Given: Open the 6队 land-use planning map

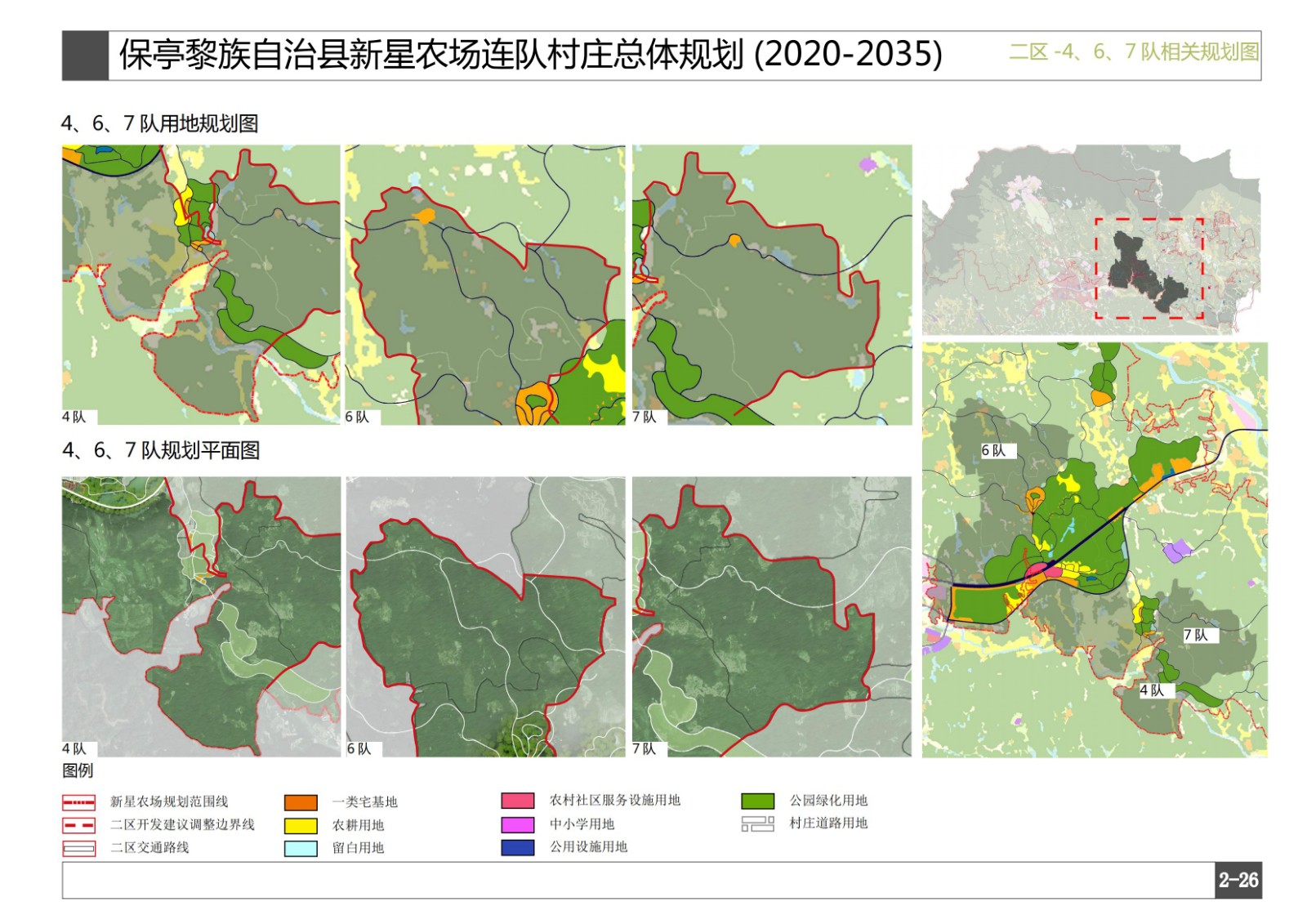Looking at the screenshot, I should (485, 284).
